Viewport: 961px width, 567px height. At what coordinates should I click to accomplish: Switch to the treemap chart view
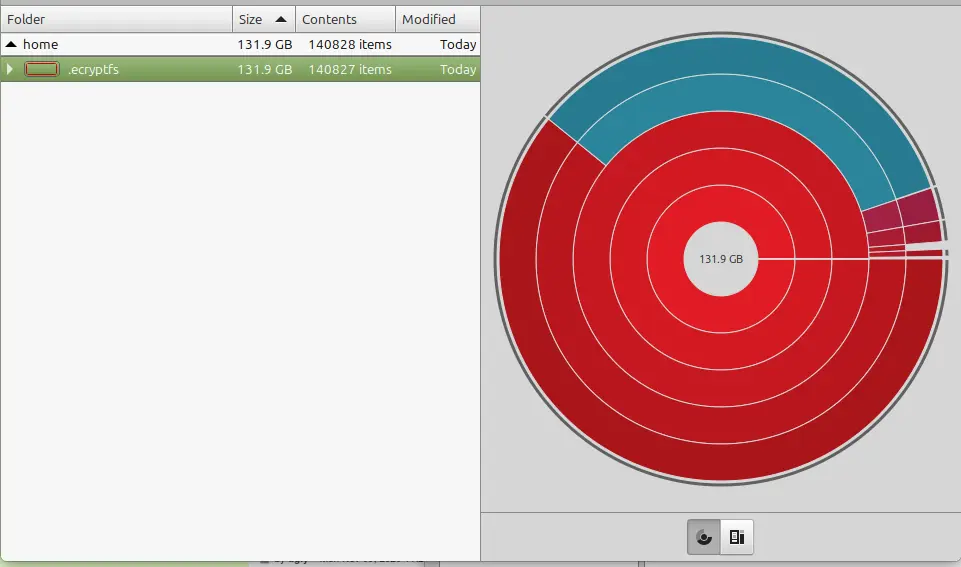click(737, 537)
